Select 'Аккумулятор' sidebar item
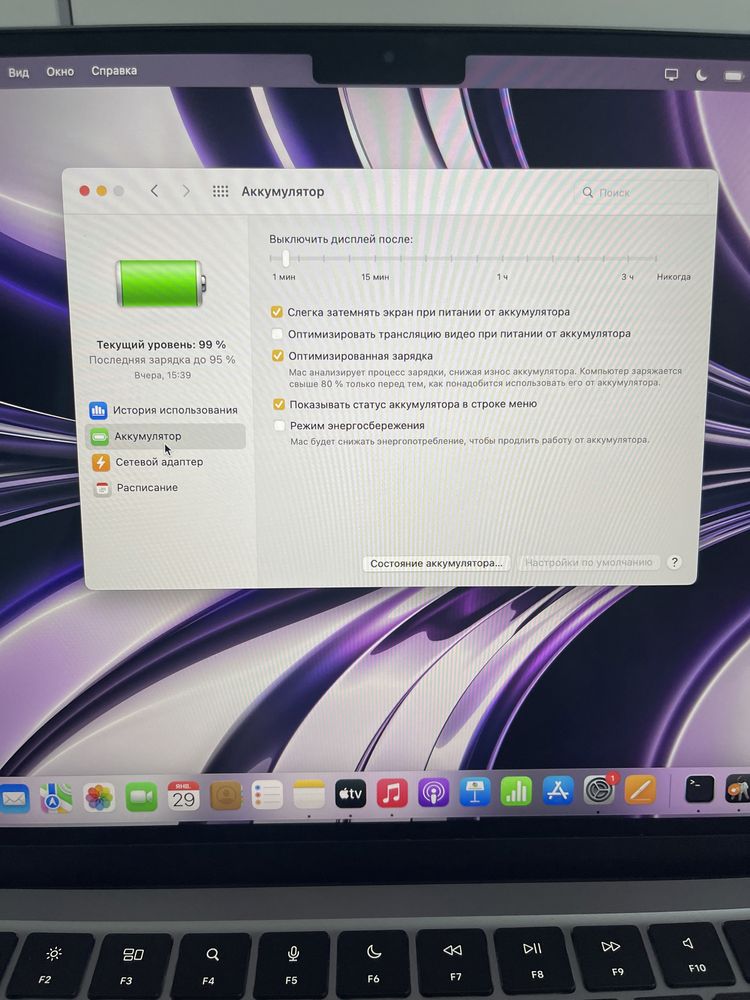Viewport: 750px width, 1000px height. click(x=165, y=436)
